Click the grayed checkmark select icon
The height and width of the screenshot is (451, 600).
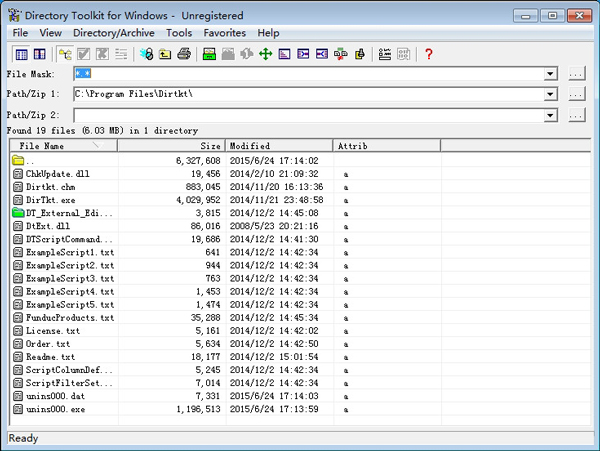tap(83, 54)
